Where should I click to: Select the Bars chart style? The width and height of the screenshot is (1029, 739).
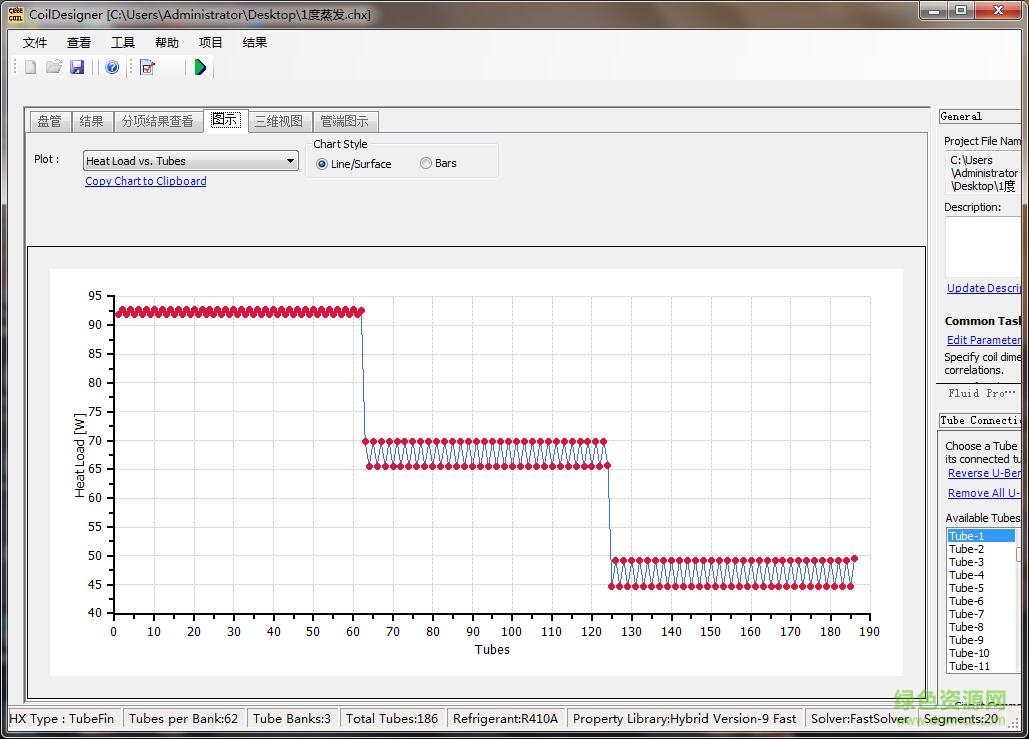coord(426,164)
